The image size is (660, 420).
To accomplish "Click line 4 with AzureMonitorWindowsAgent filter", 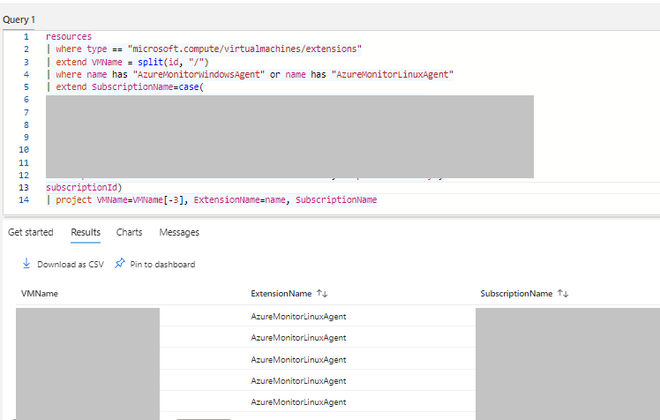I will 250,74.
